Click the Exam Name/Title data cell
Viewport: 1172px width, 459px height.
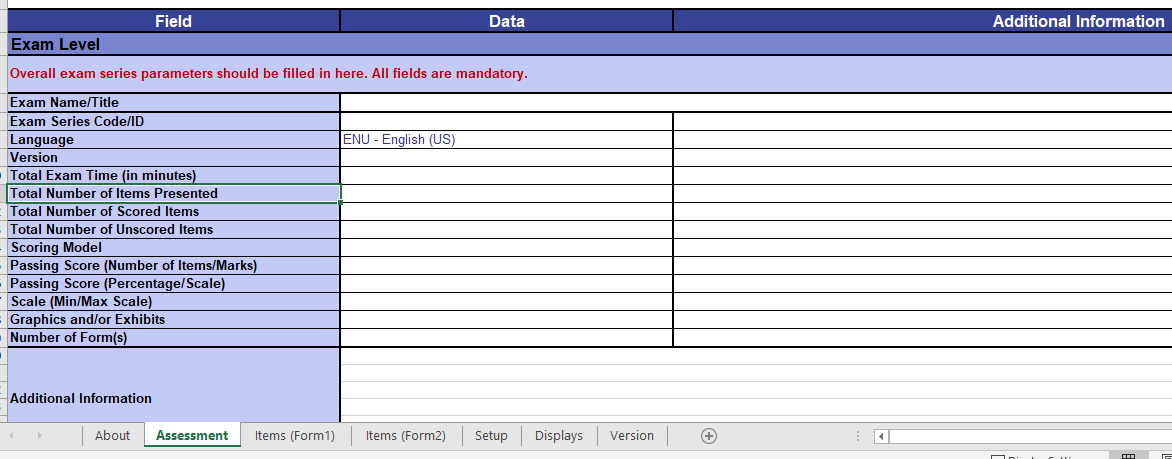506,103
